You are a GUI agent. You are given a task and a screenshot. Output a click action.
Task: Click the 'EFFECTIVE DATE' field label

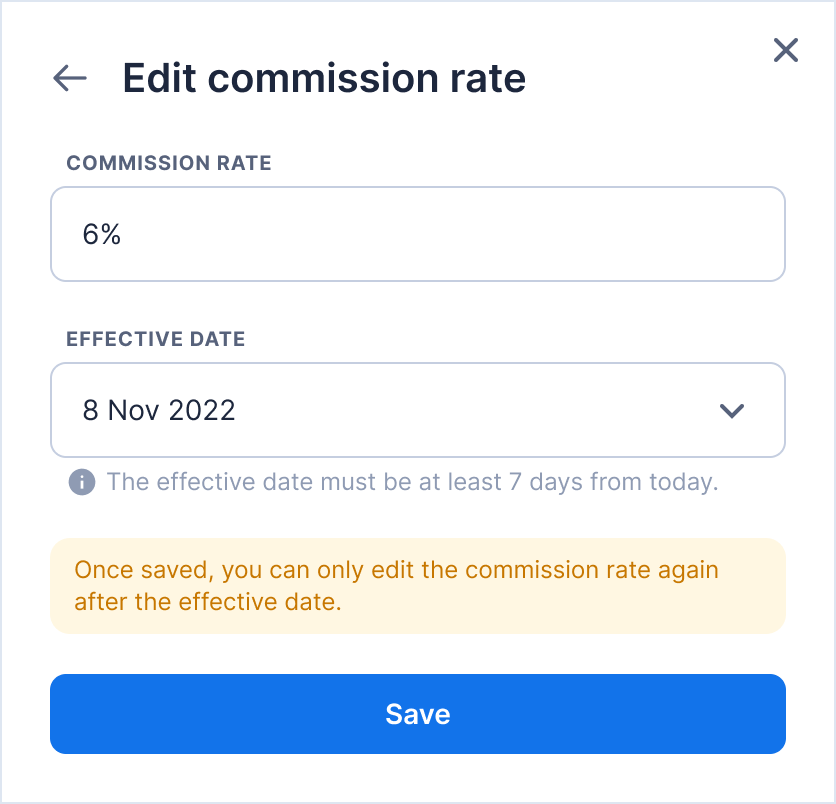click(x=156, y=339)
